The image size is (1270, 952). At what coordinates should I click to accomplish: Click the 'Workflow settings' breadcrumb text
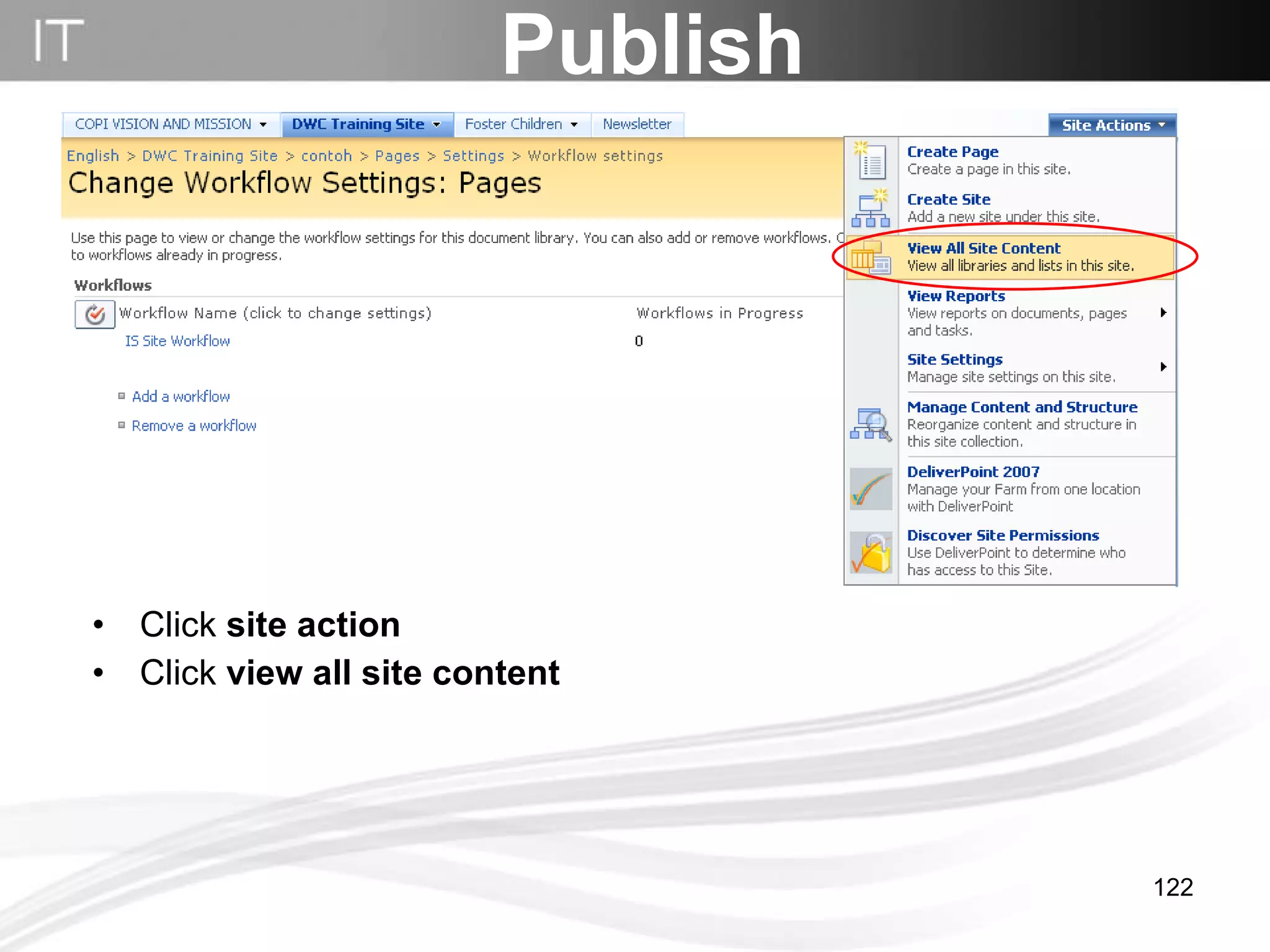[x=595, y=156]
